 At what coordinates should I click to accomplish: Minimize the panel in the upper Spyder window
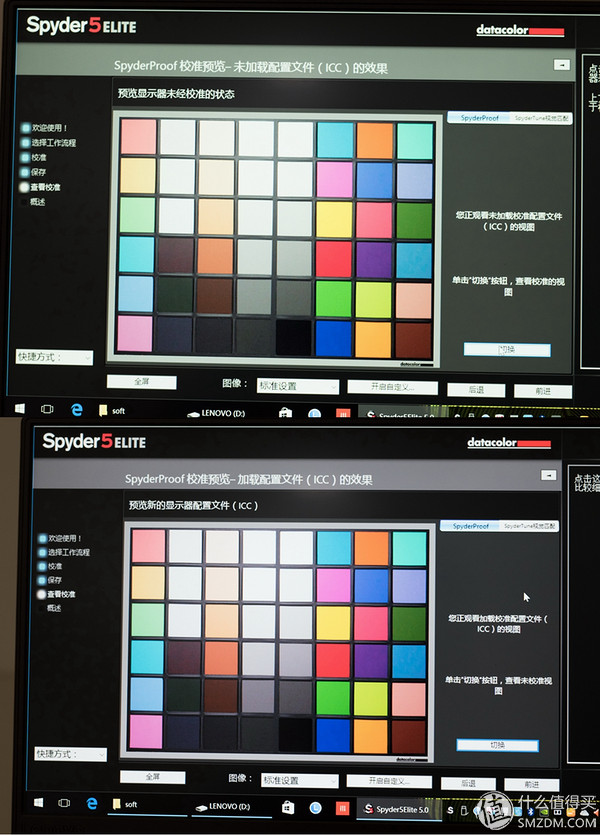click(x=562, y=64)
